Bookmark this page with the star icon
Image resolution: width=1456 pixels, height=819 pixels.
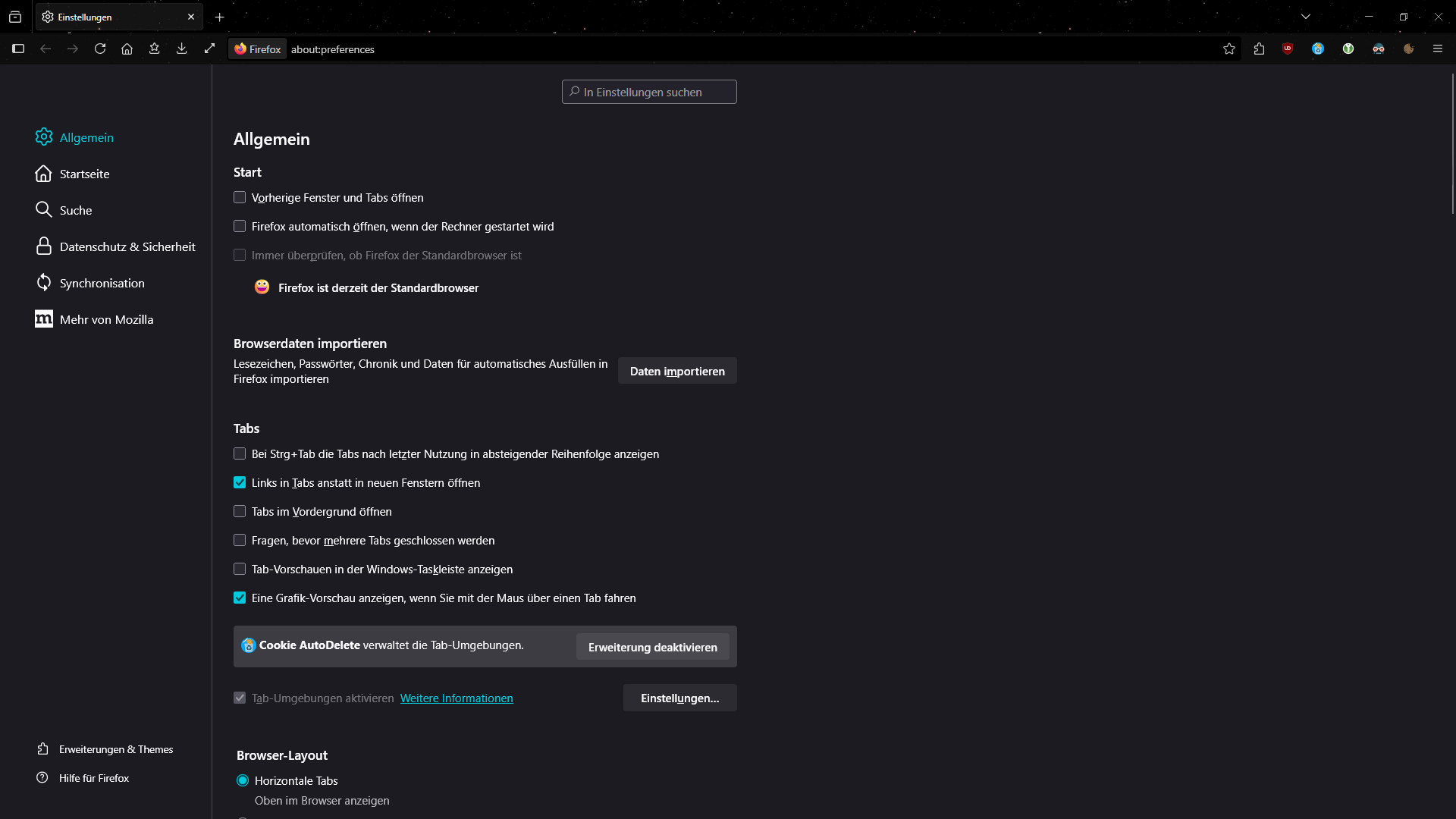pyautogui.click(x=1229, y=49)
